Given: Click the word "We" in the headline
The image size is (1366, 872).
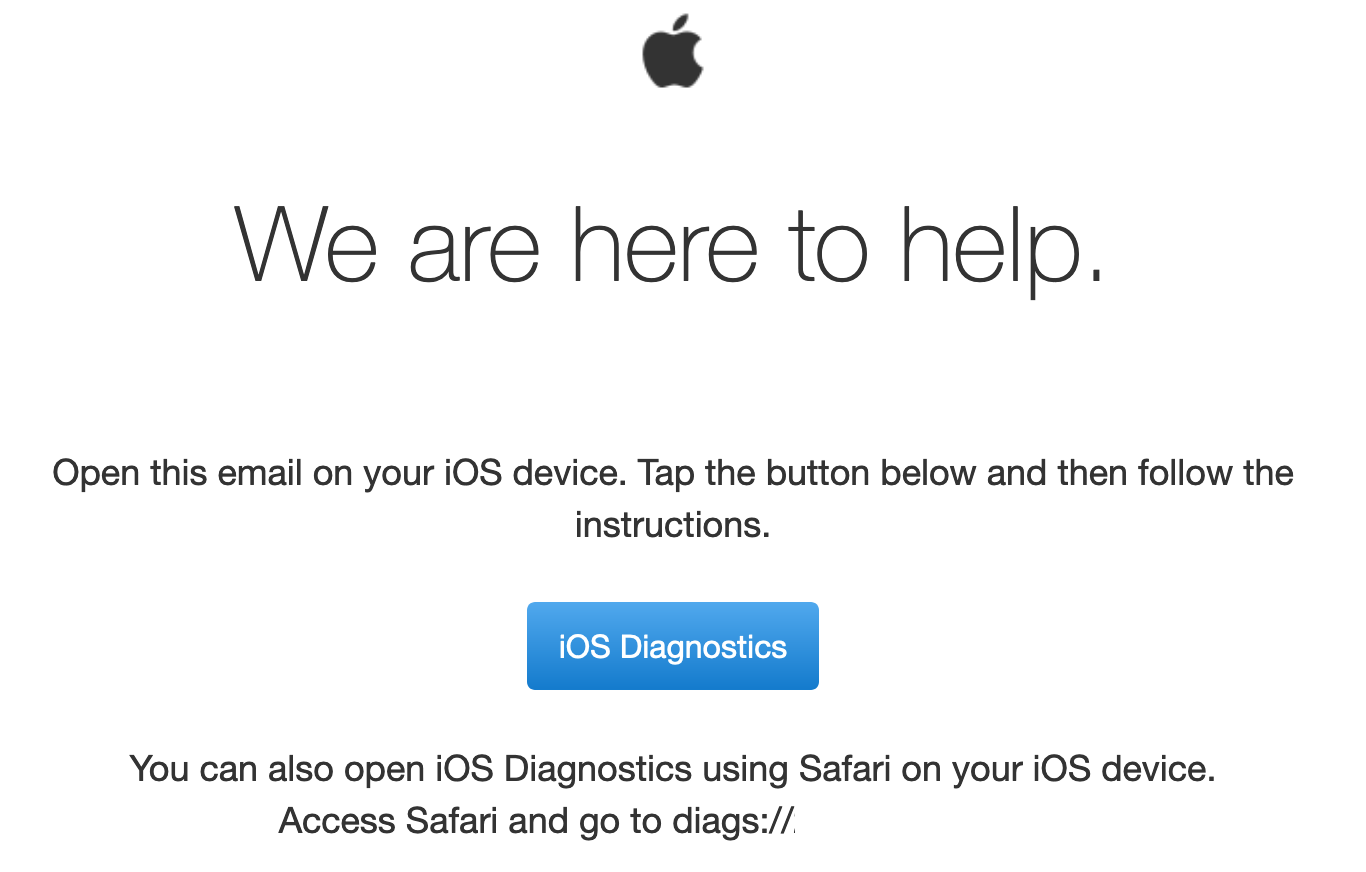Looking at the screenshot, I should click(x=306, y=245).
